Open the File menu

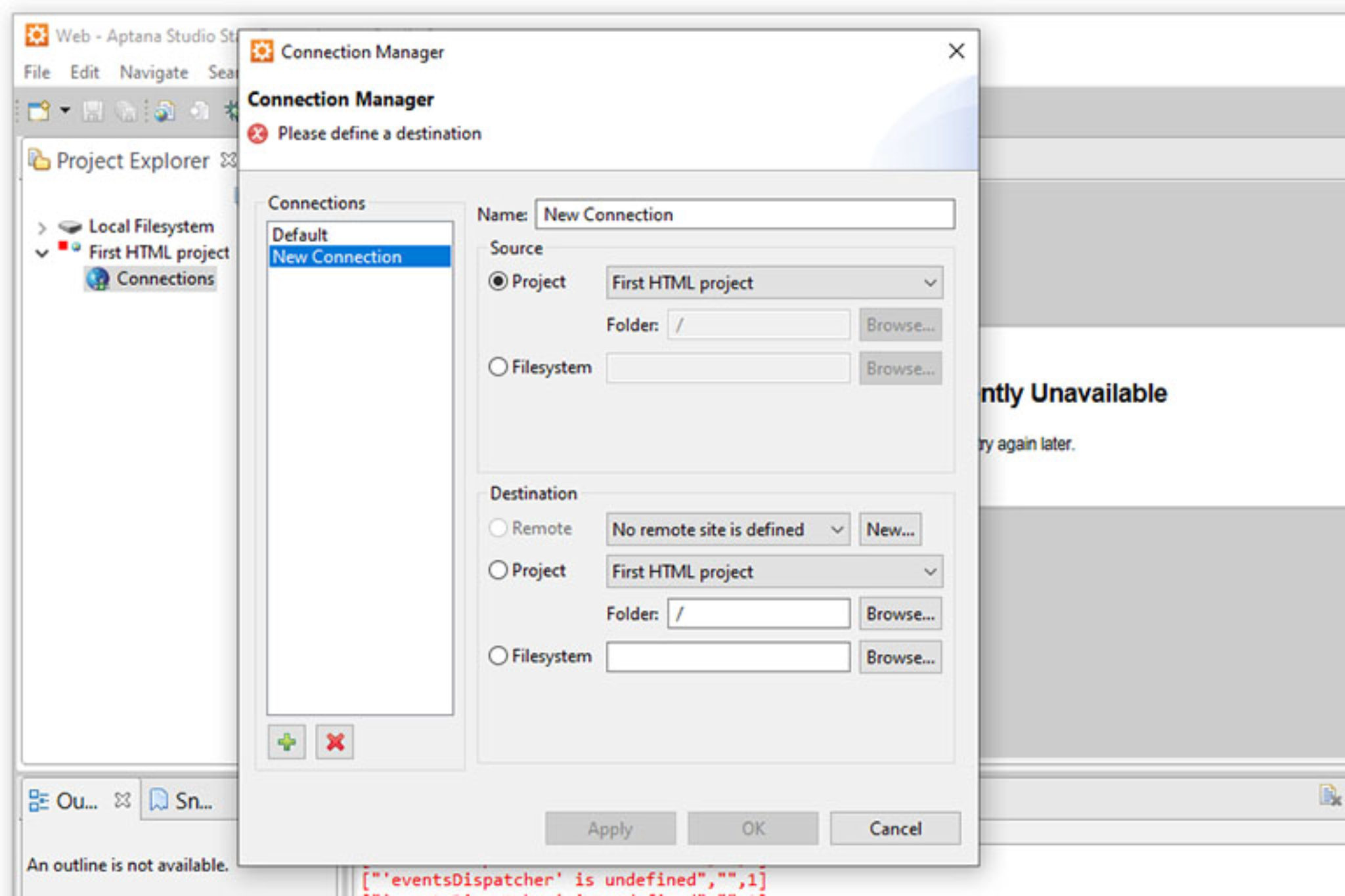37,72
